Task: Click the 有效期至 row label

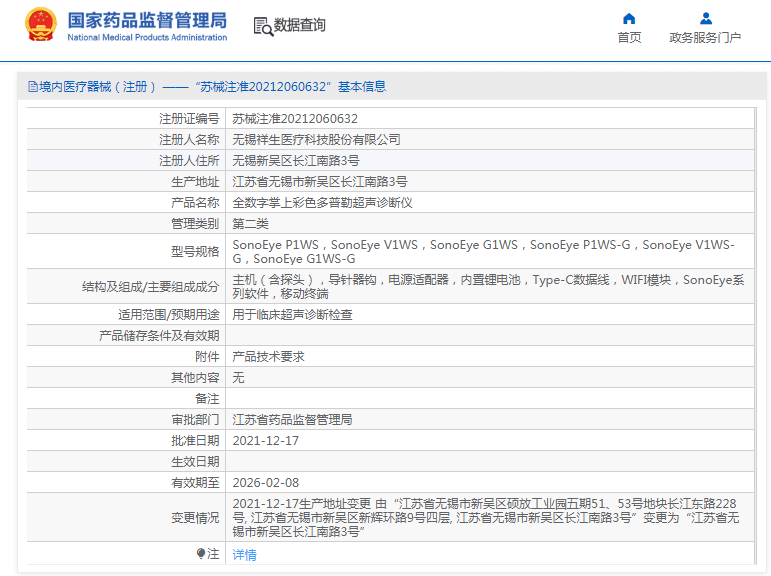Action: tap(195, 483)
